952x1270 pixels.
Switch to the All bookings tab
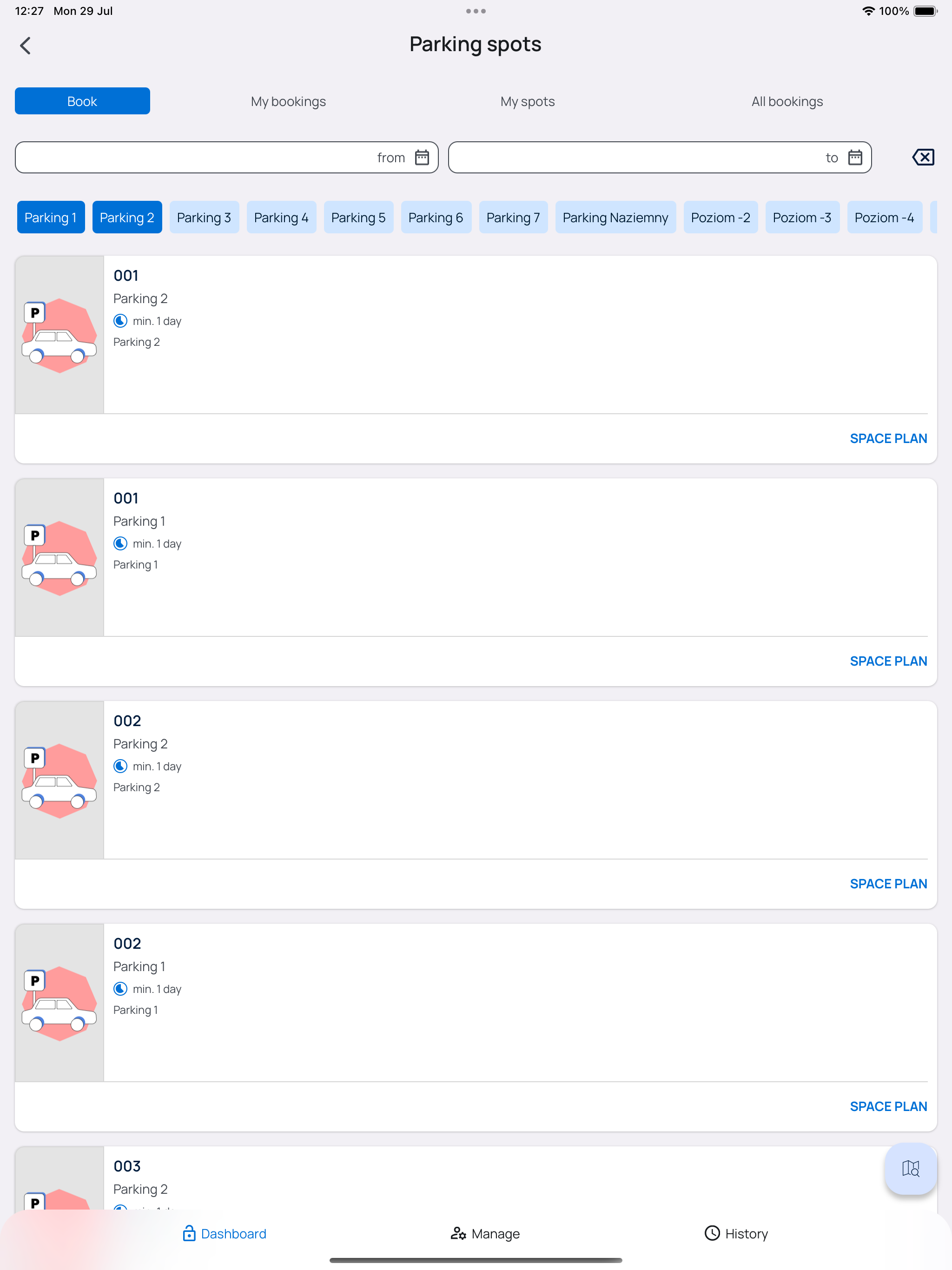pos(787,102)
